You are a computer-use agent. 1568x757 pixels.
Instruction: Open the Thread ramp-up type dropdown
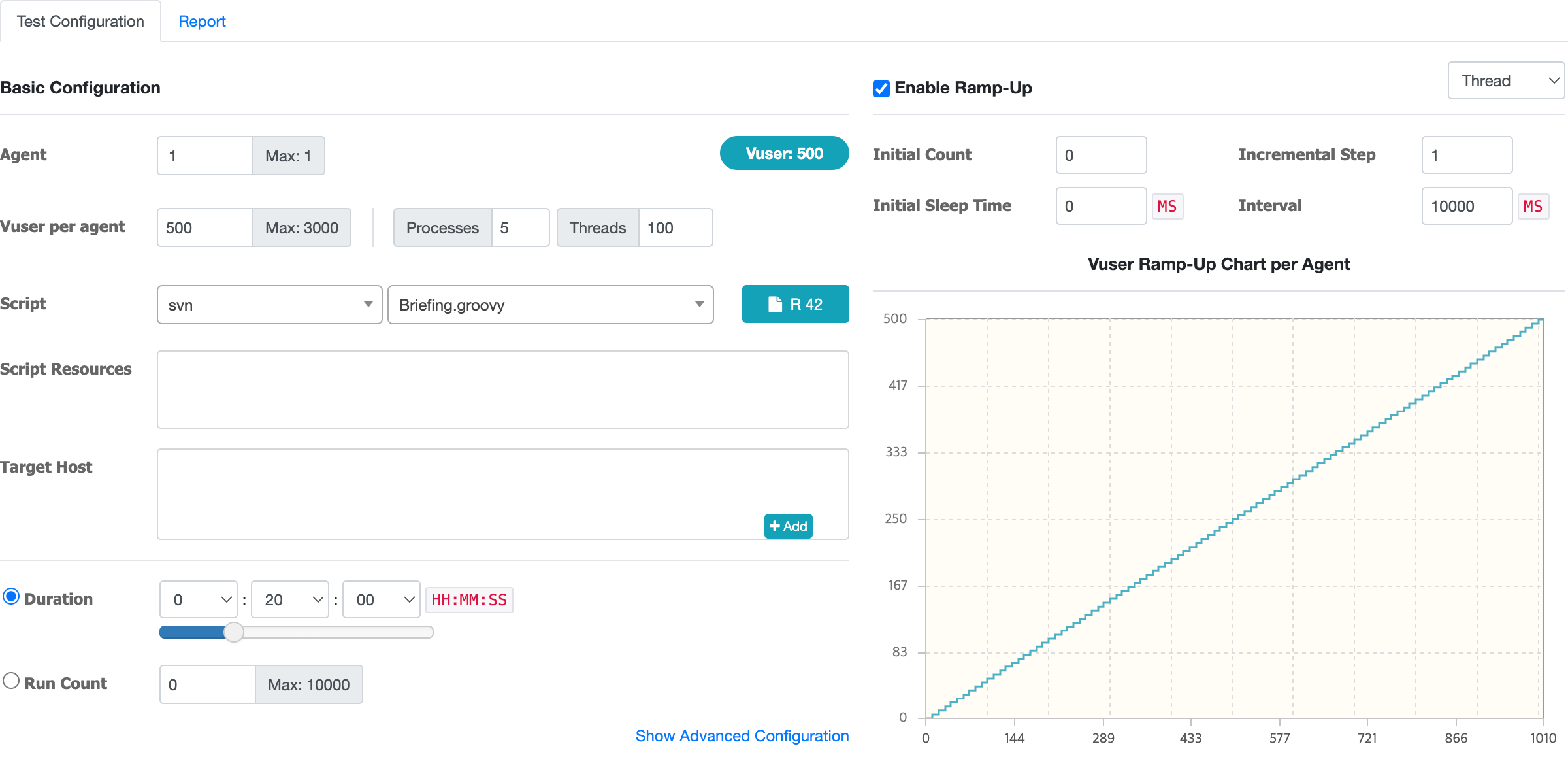(x=1505, y=81)
